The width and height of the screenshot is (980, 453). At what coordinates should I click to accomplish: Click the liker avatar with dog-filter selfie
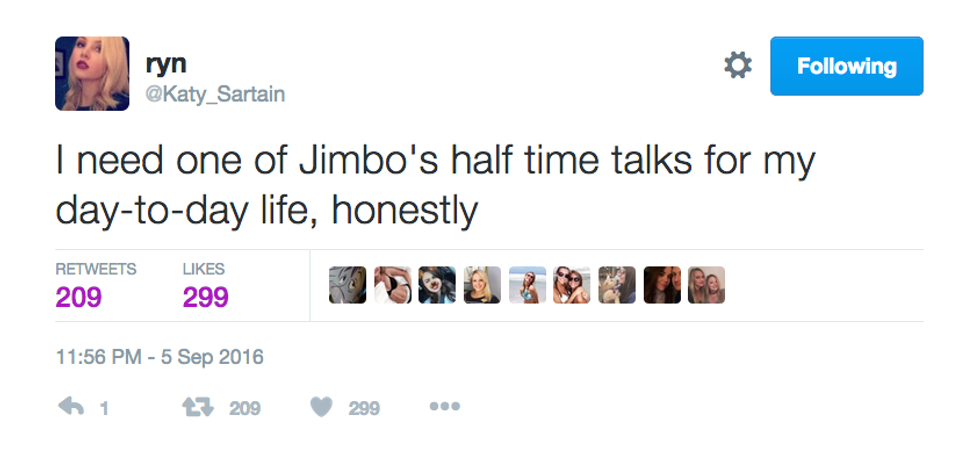pyautogui.click(x=437, y=285)
